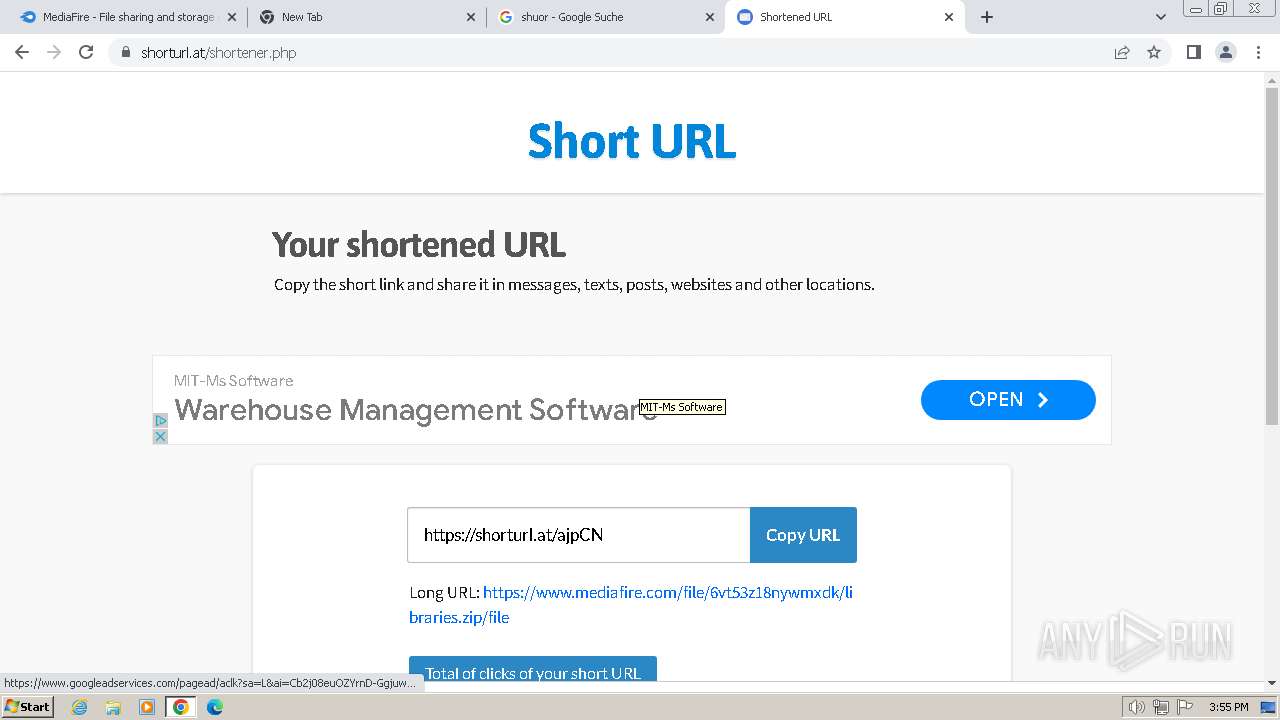Expand the tab search dropdown arrow
This screenshot has height=720, width=1280.
click(1160, 17)
